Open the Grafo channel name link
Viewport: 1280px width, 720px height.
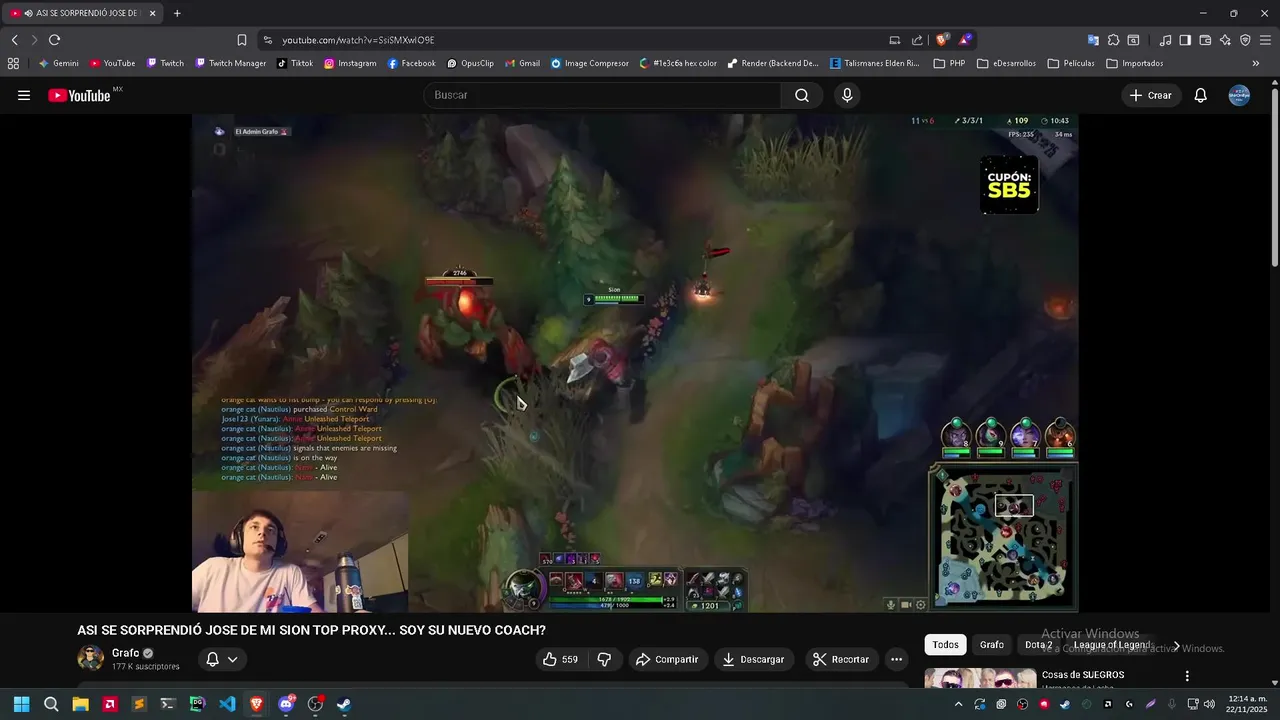click(x=126, y=653)
